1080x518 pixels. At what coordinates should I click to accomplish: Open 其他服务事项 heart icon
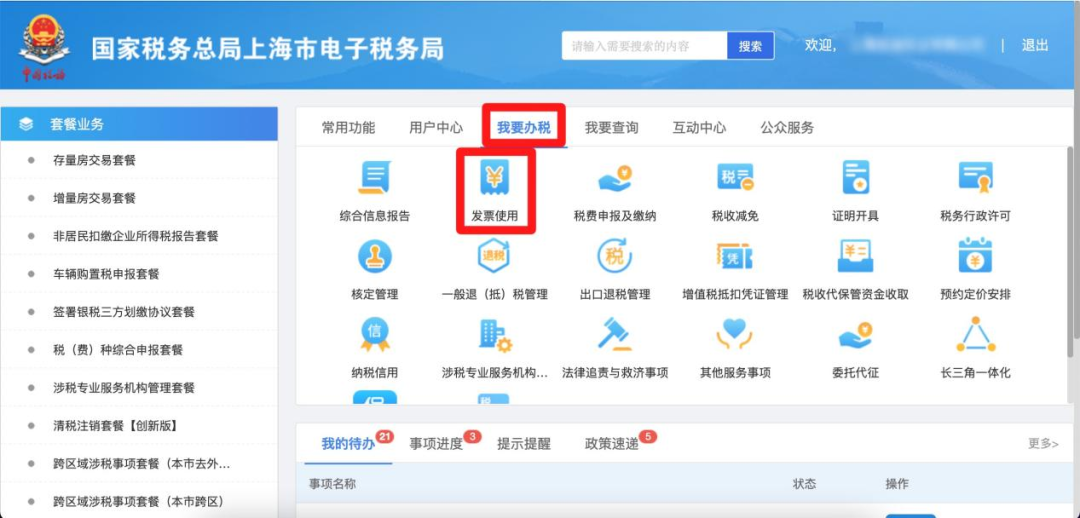coord(735,335)
